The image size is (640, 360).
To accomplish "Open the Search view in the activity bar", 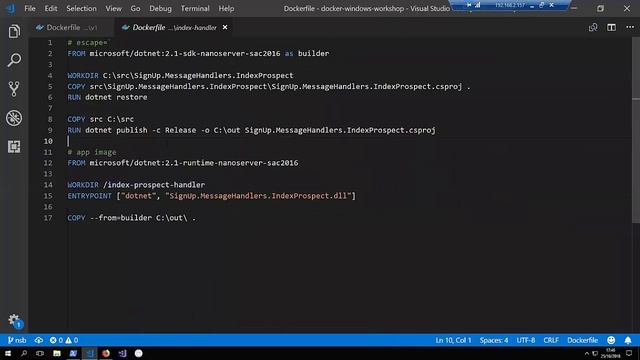I will click(14, 60).
